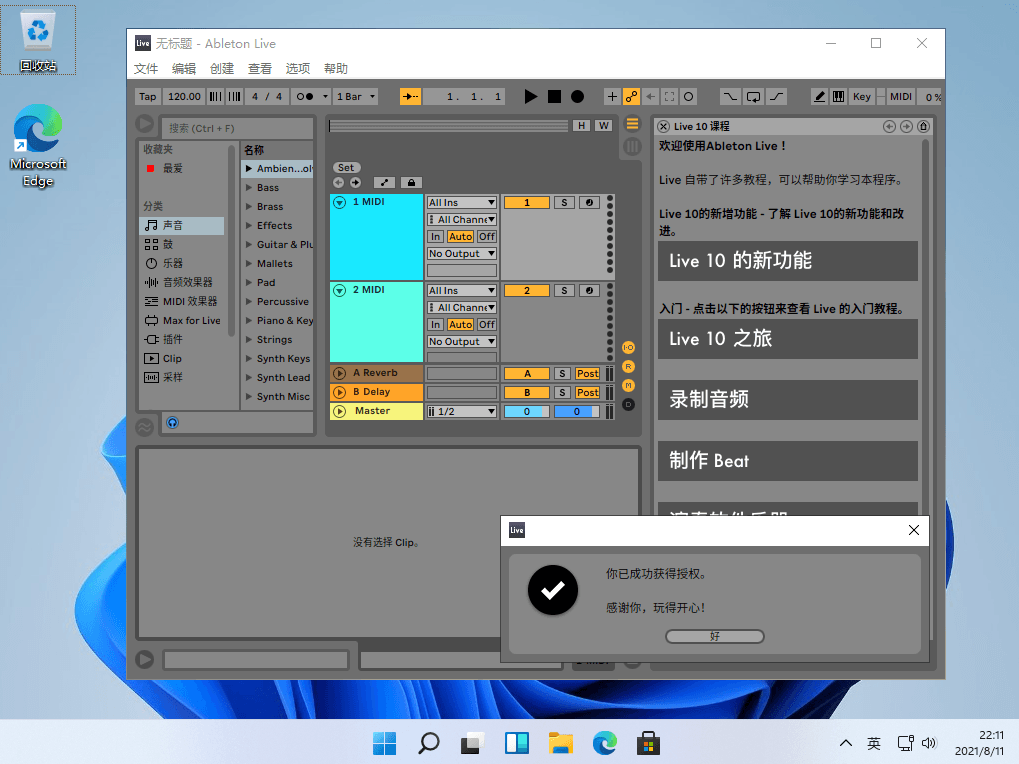
Task: Go to lessons home page icon
Action: pyautogui.click(x=923, y=126)
